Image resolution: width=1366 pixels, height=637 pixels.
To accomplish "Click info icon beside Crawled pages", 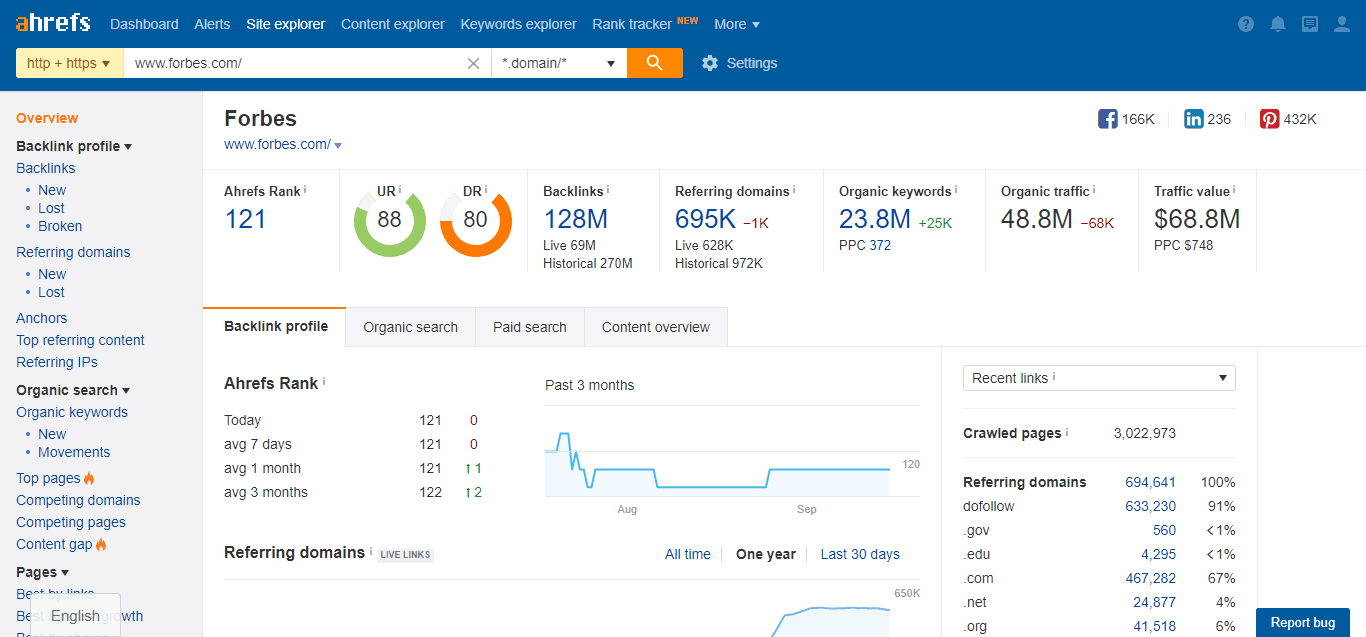I will pyautogui.click(x=1067, y=432).
